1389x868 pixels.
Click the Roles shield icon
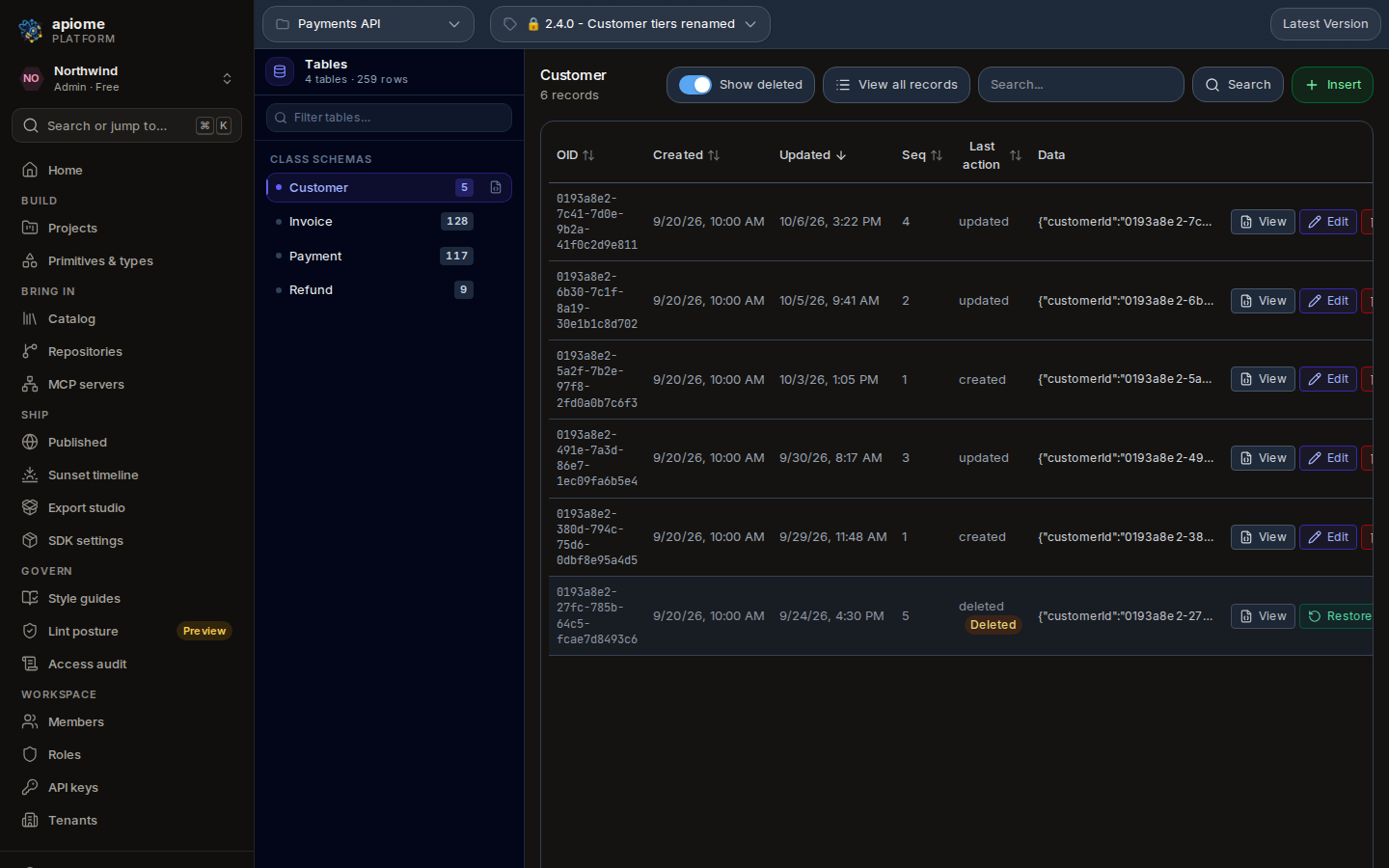click(x=30, y=754)
